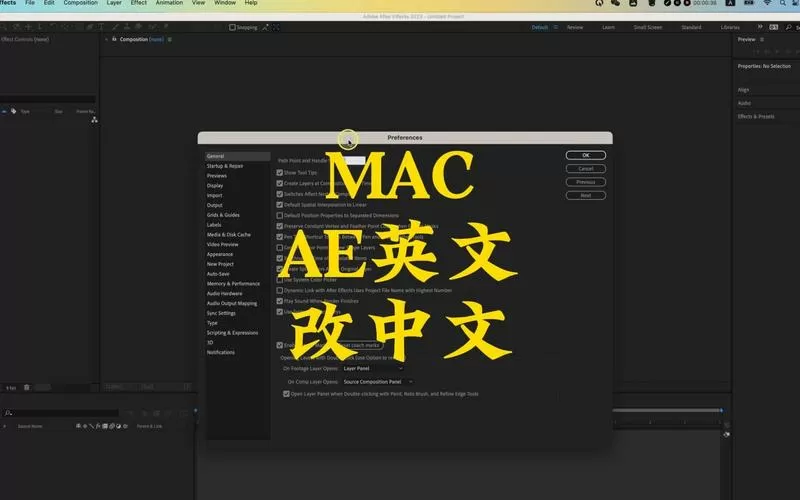Select Sync Settings preferences category

click(x=221, y=313)
